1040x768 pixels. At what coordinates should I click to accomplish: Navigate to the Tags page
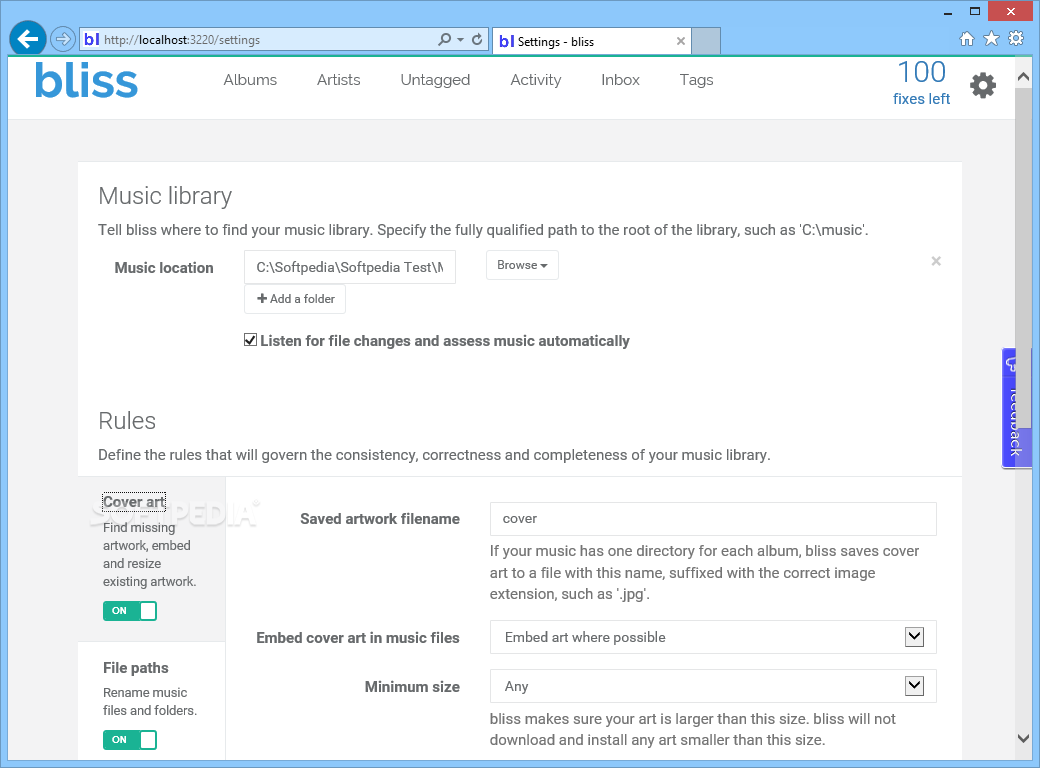(696, 80)
